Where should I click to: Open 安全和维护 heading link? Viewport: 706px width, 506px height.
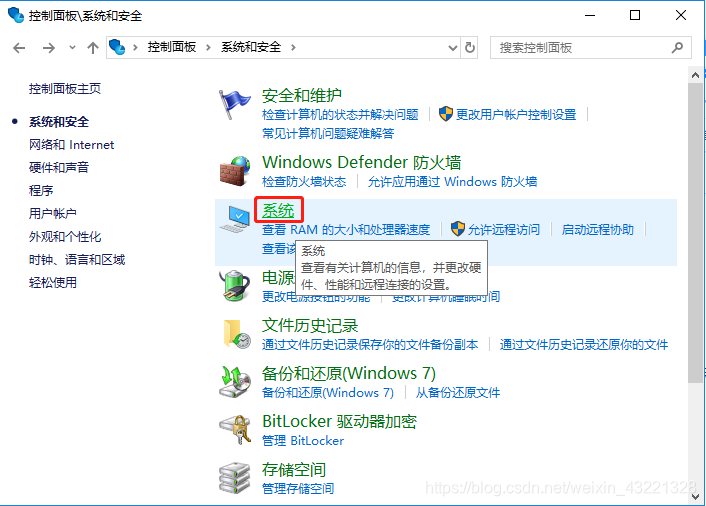[302, 95]
